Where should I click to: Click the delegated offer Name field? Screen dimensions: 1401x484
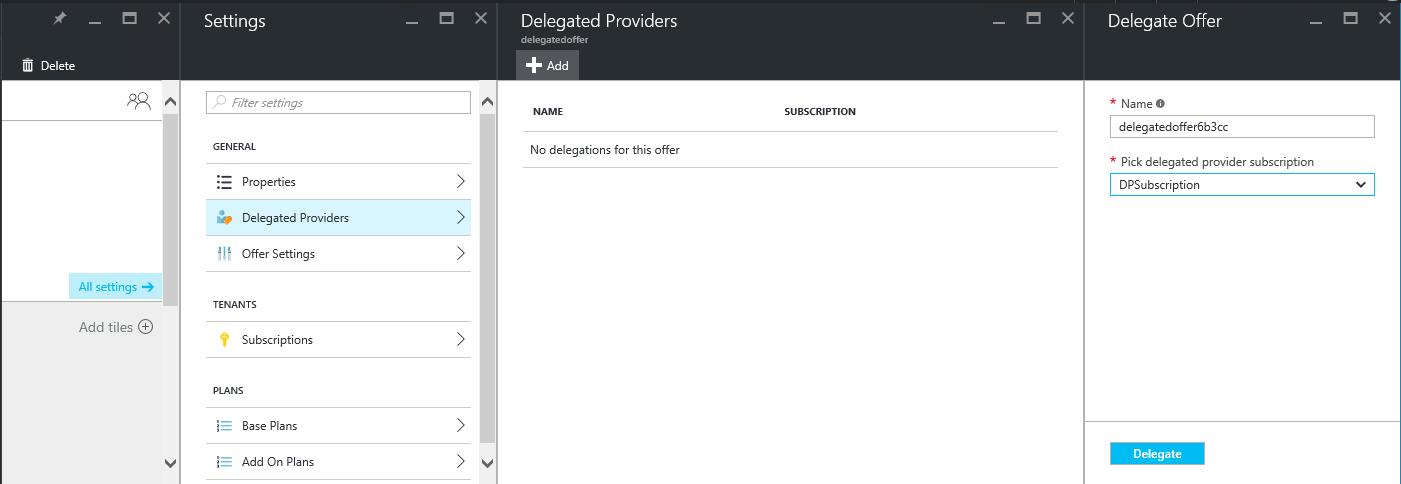1241,127
